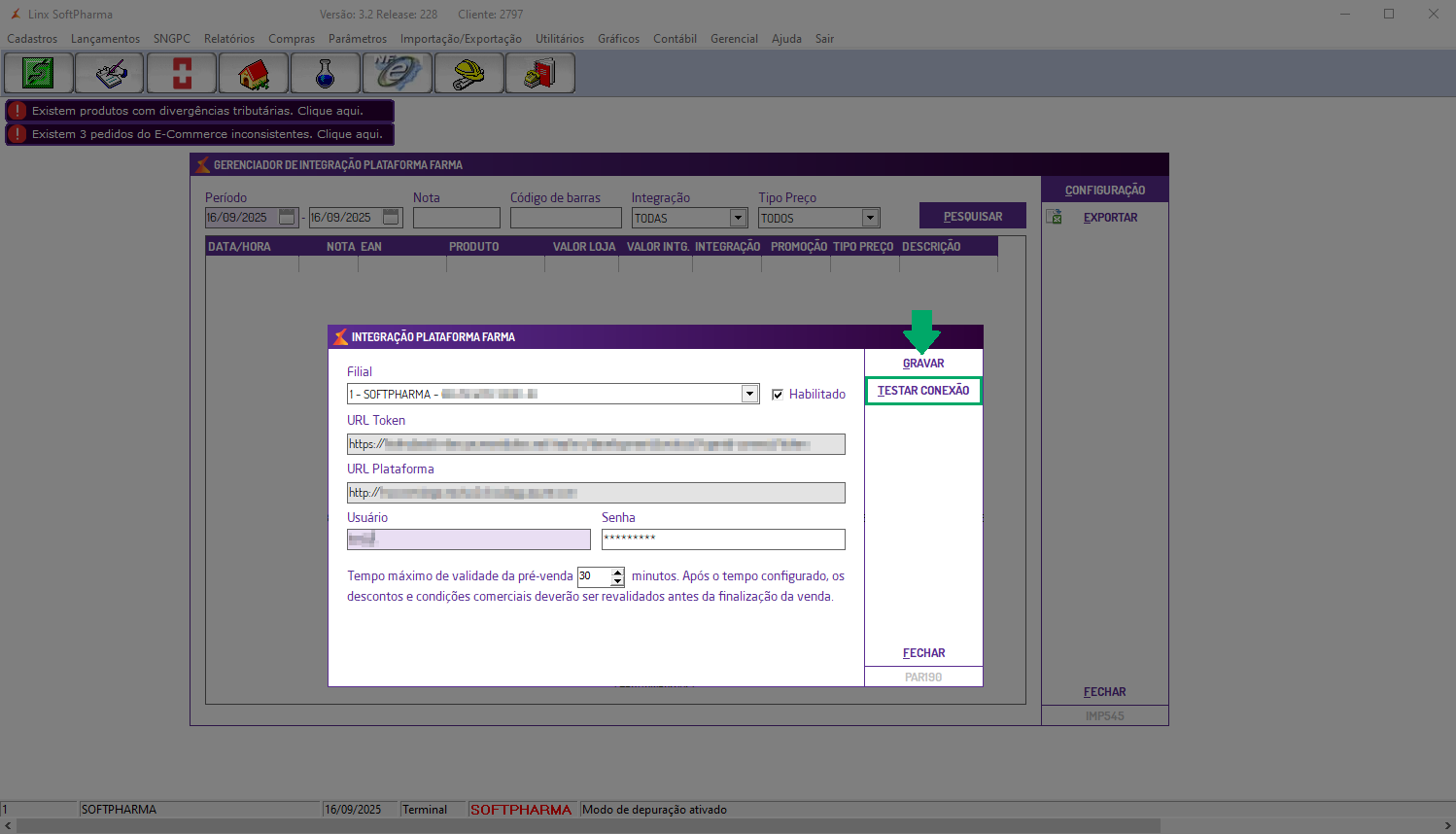This screenshot has height=834, width=1456.
Task: Click the NF-e electronic invoice toolbar icon
Action: pyautogui.click(x=398, y=73)
